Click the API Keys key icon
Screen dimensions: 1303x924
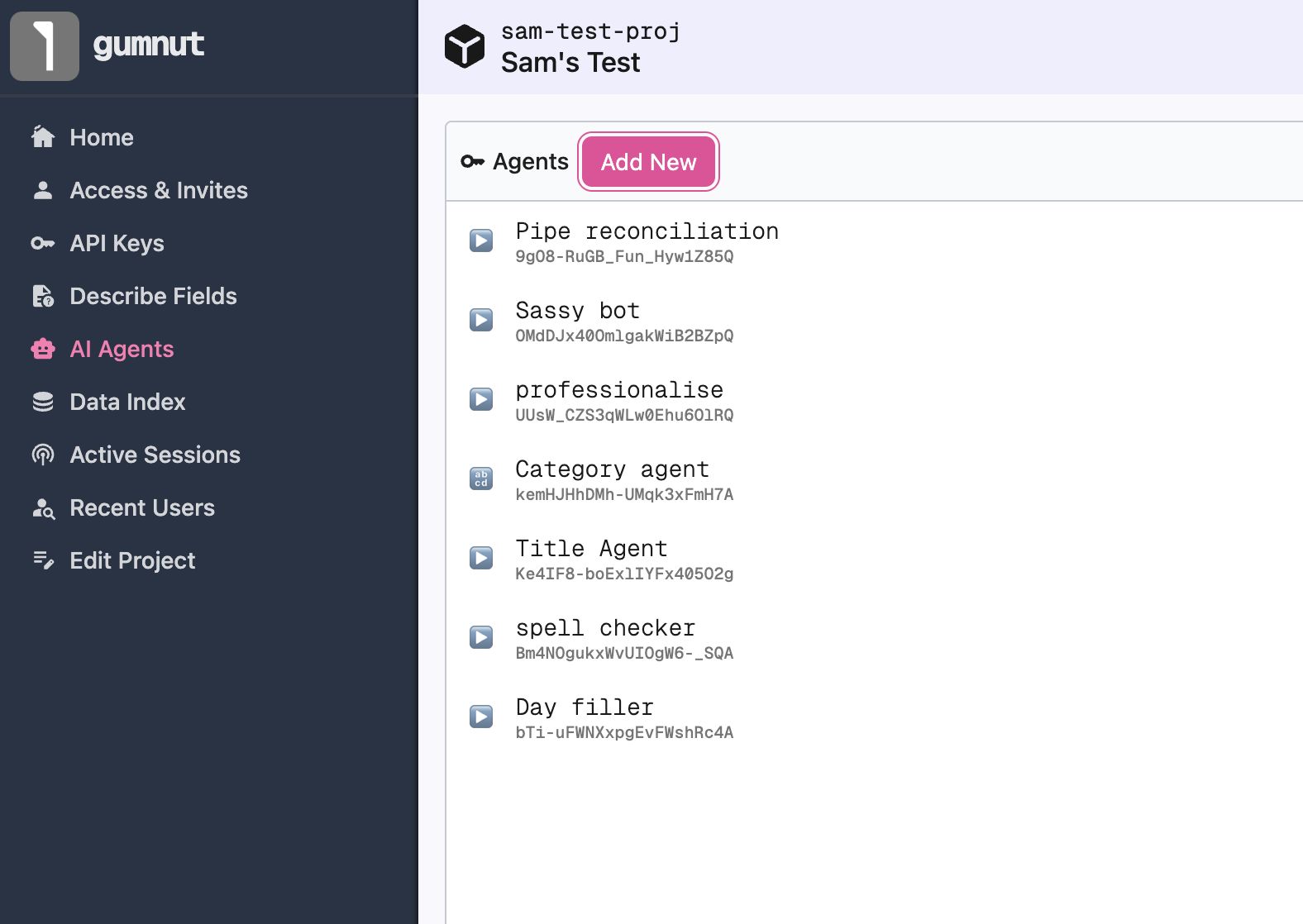[x=43, y=243]
